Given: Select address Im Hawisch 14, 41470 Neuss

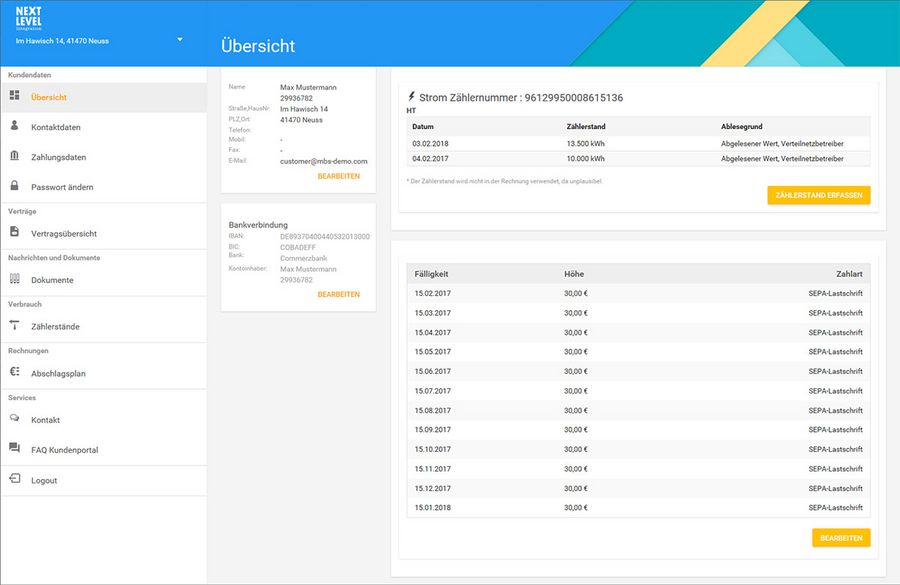Looking at the screenshot, I should click(x=62, y=41).
